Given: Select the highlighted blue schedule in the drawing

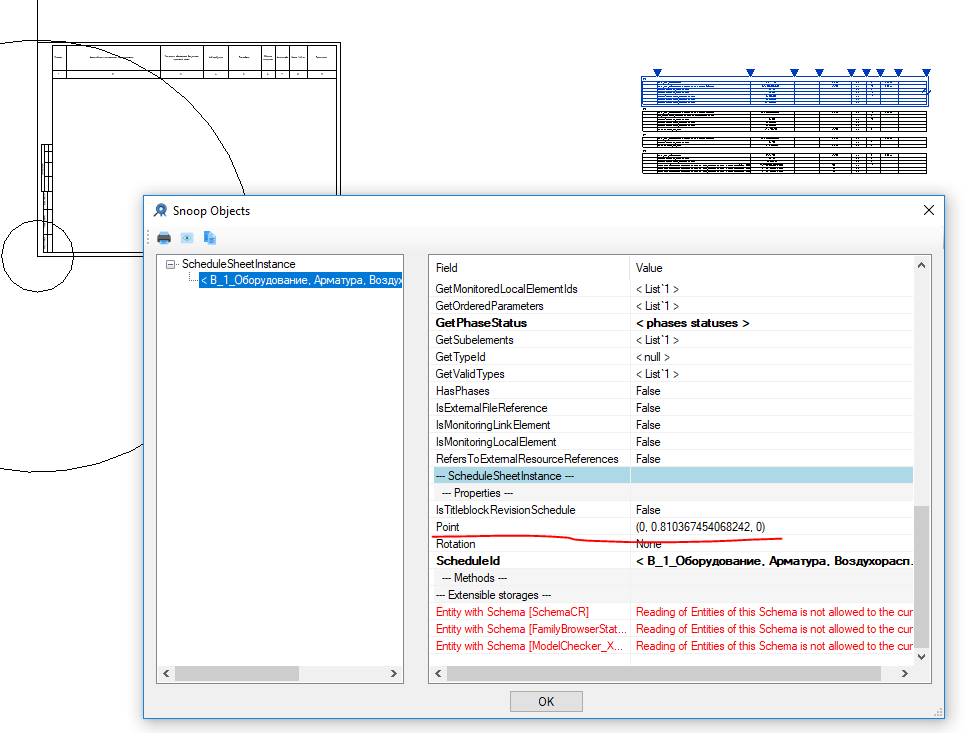Looking at the screenshot, I should [785, 91].
